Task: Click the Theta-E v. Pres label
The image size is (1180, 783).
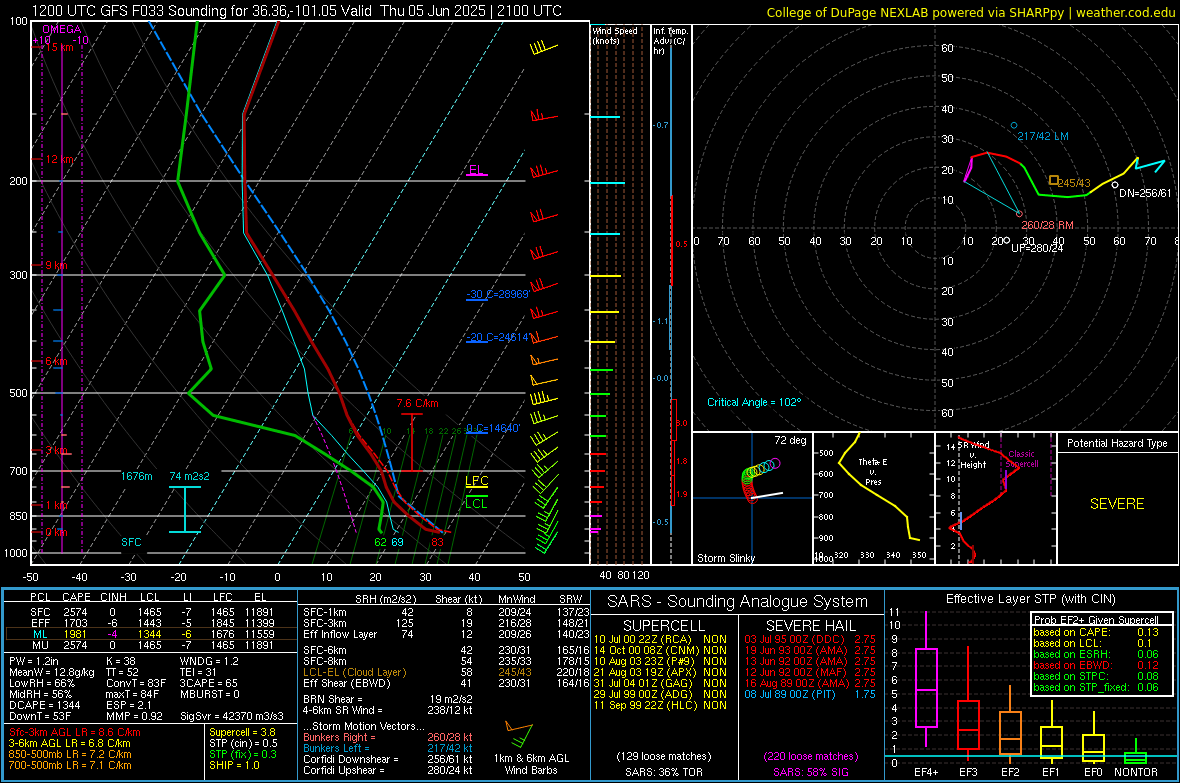Action: 873,471
